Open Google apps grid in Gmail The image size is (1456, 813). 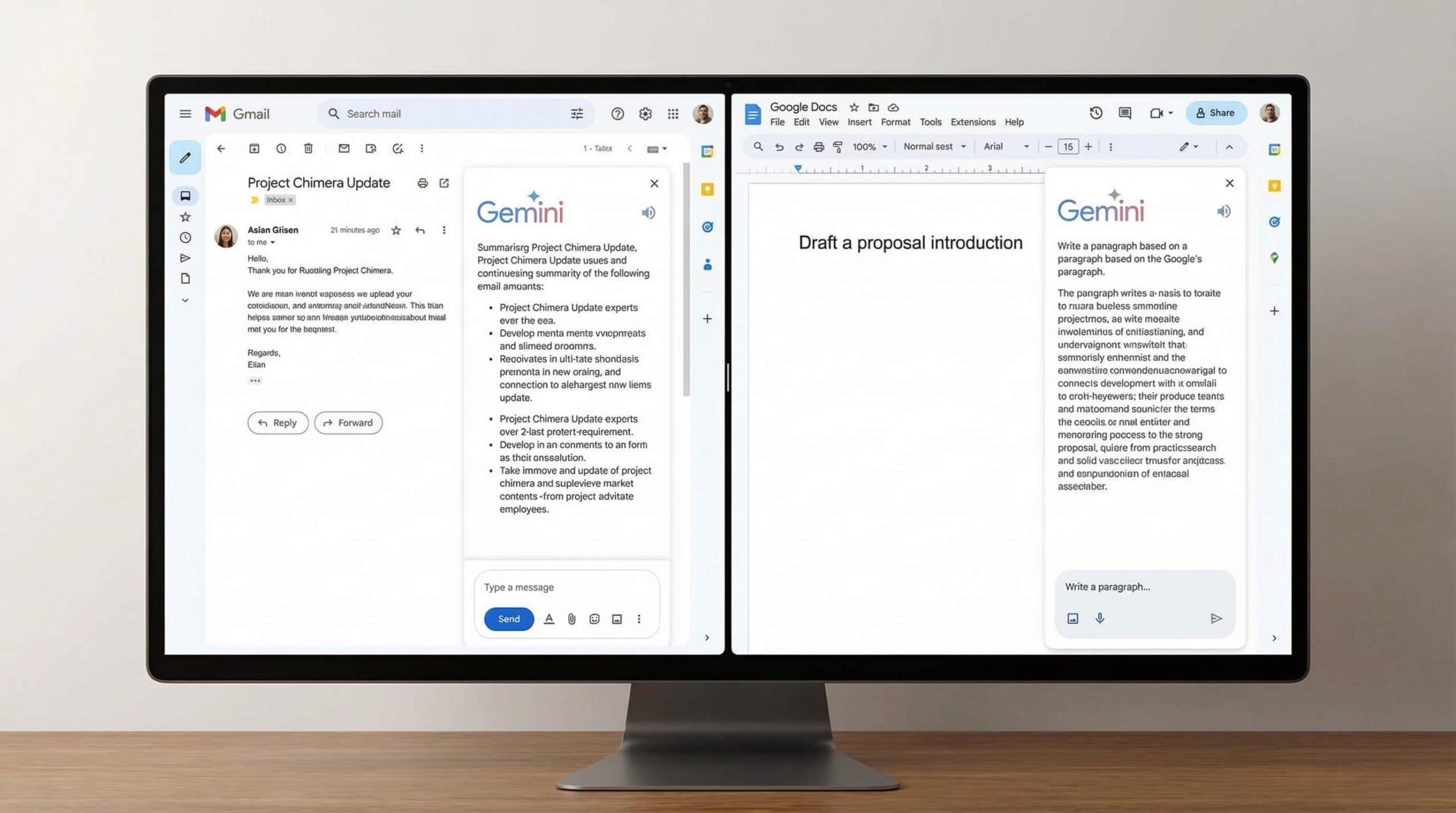(673, 114)
